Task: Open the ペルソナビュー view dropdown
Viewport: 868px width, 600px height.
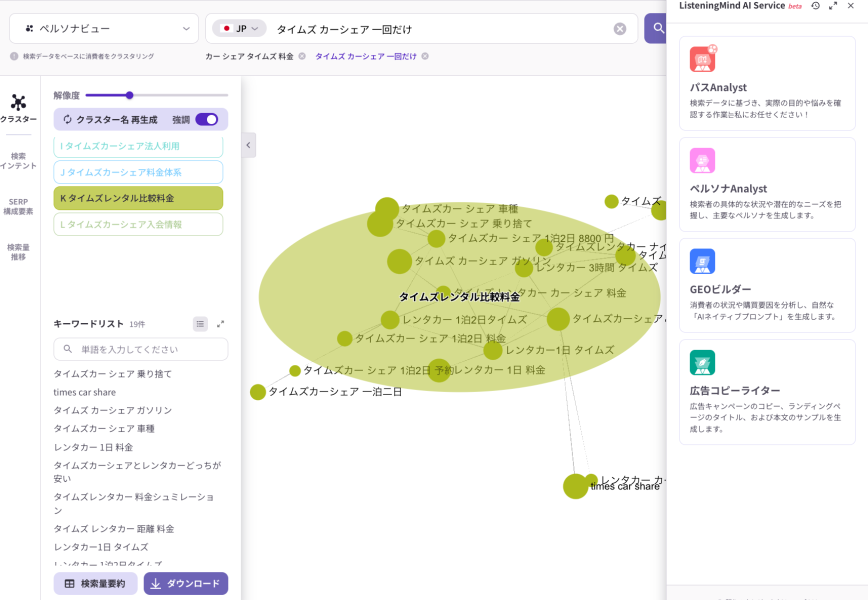Action: coord(104,28)
